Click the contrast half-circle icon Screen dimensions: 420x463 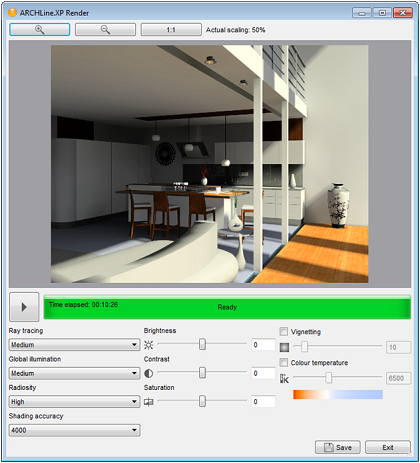click(x=149, y=373)
